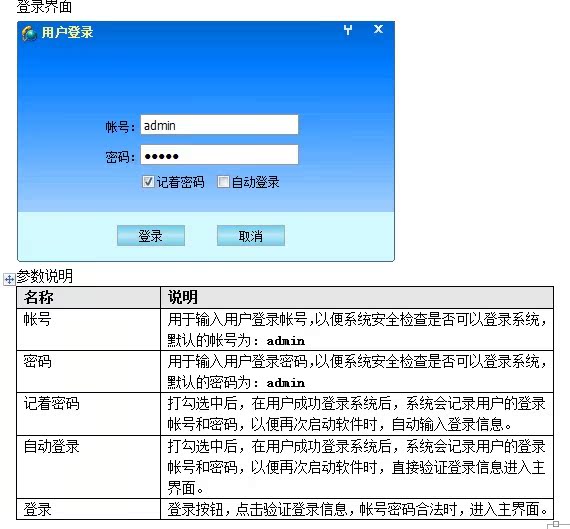
Task: Click the table move handle cross icon
Action: (9, 279)
